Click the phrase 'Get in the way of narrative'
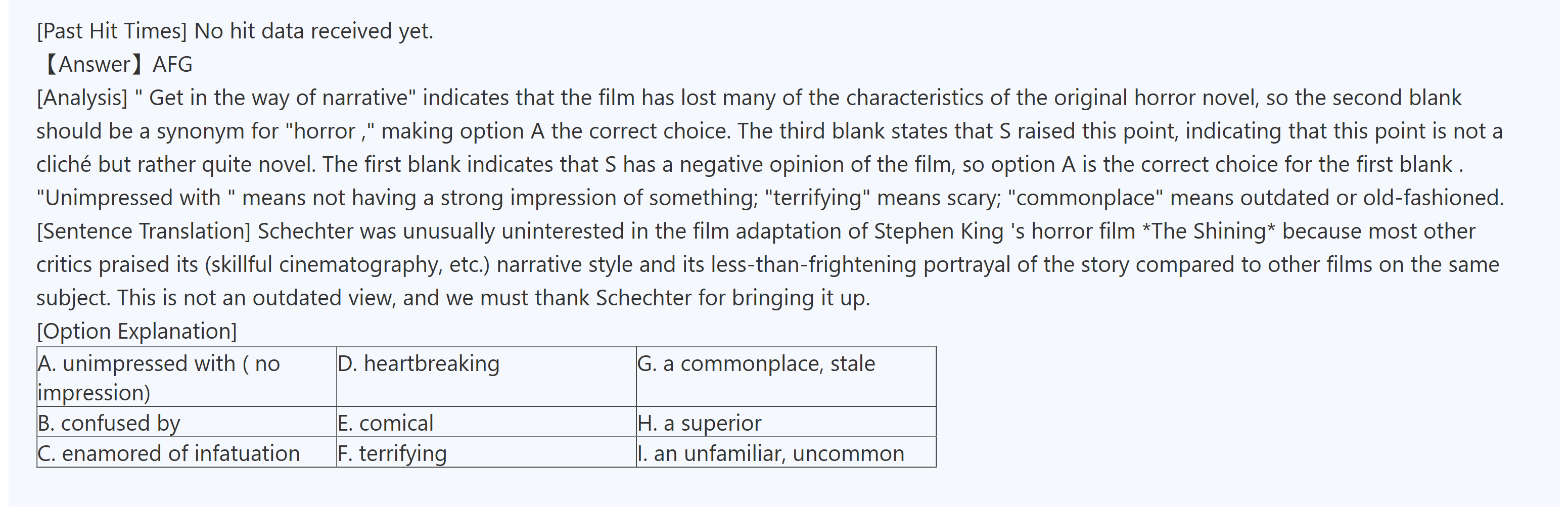This screenshot has height=507, width=1568. tap(278, 98)
